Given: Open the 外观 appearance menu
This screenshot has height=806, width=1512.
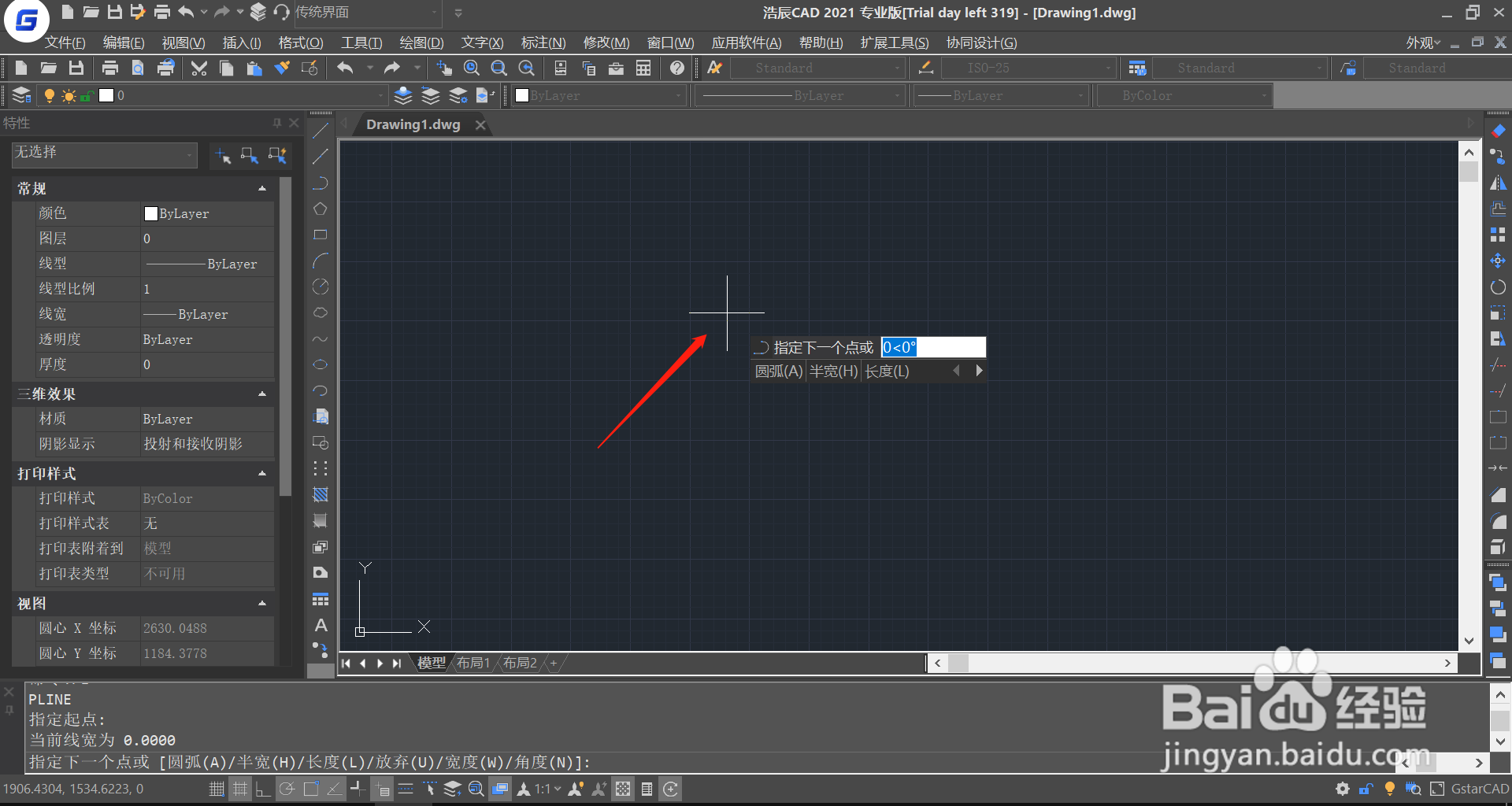Looking at the screenshot, I should click(x=1424, y=43).
